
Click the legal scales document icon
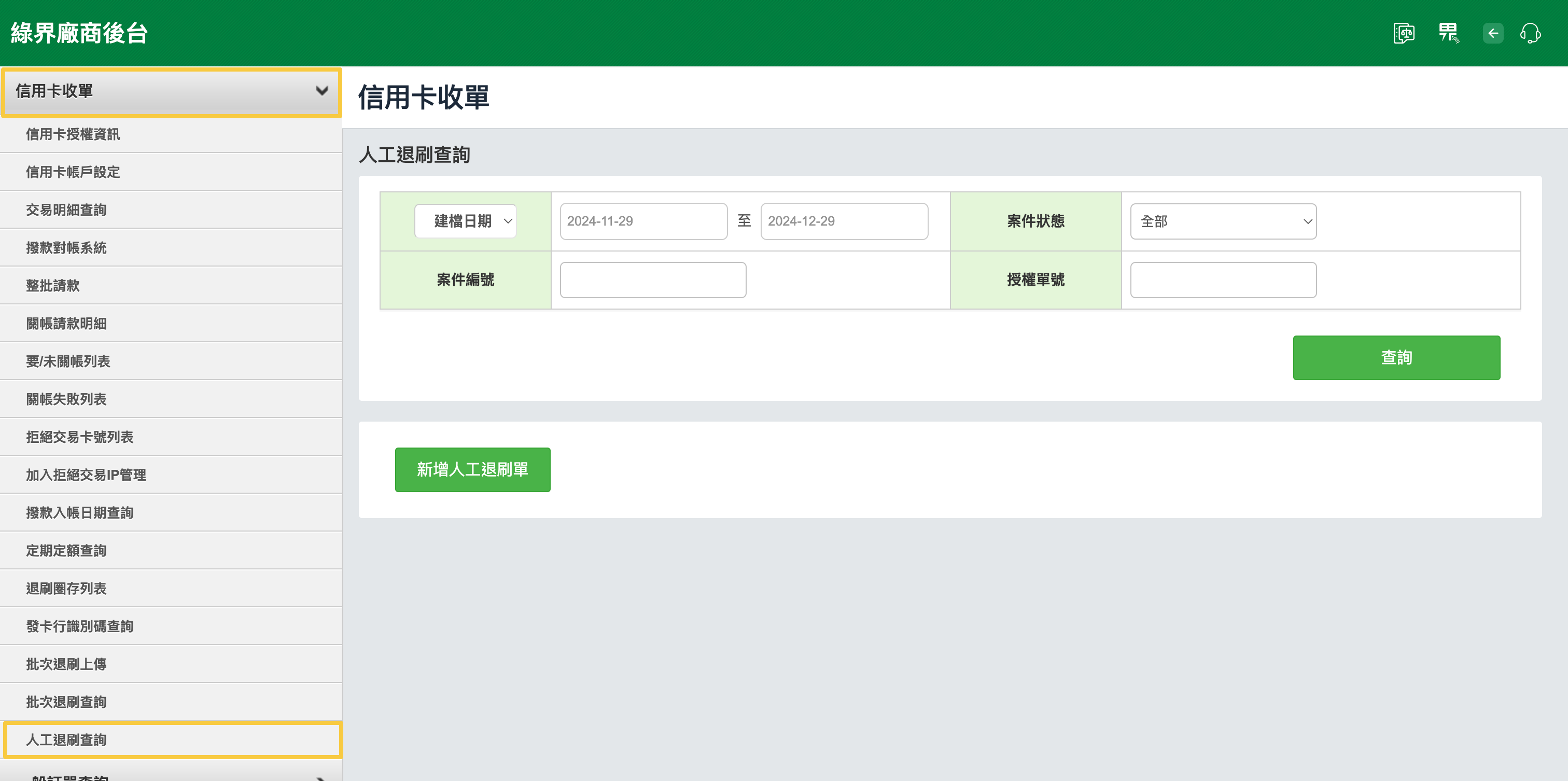1403,33
